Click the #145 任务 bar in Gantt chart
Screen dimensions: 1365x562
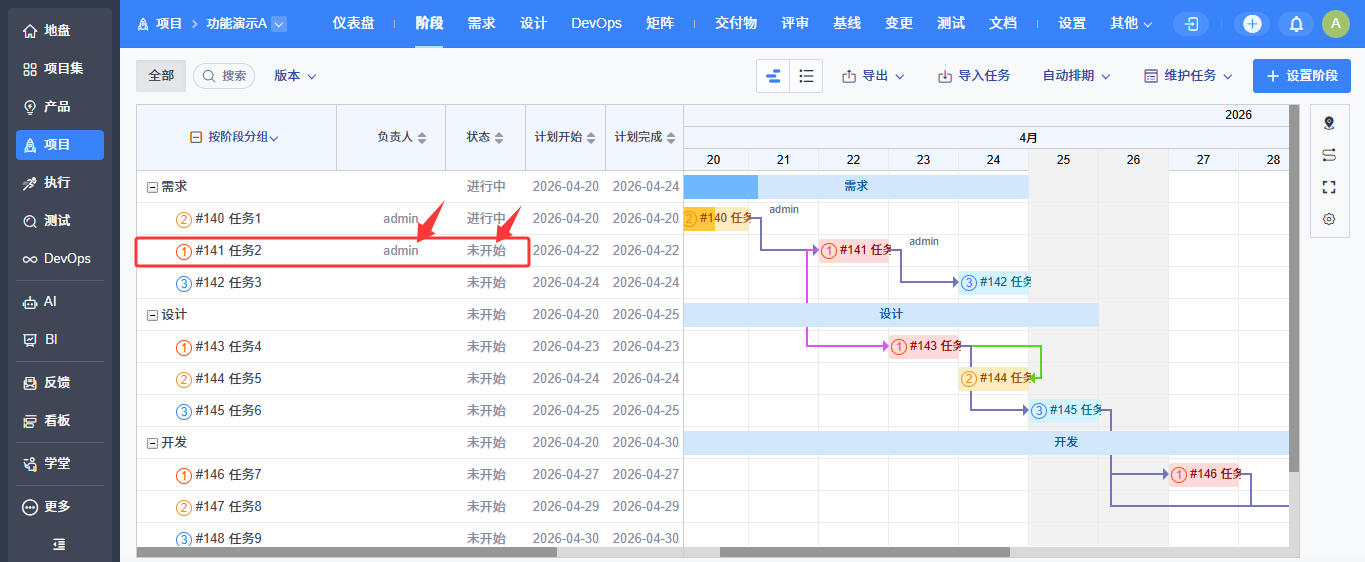1065,411
